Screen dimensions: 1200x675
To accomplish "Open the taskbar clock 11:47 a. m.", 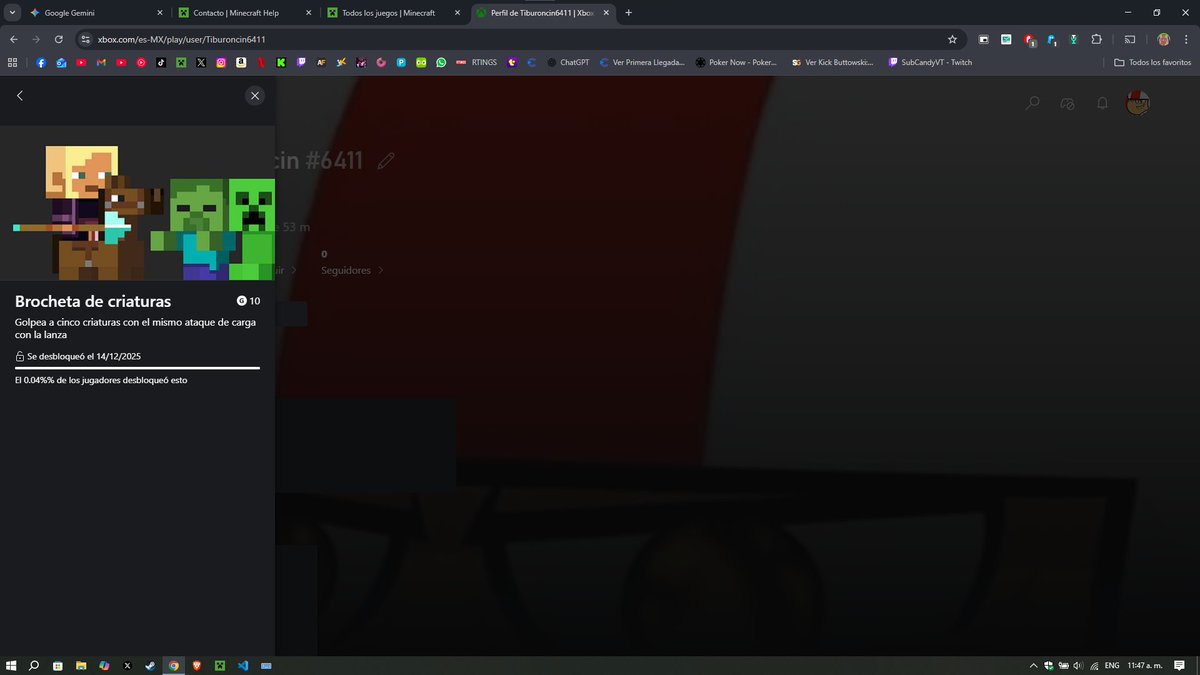I will (1144, 665).
